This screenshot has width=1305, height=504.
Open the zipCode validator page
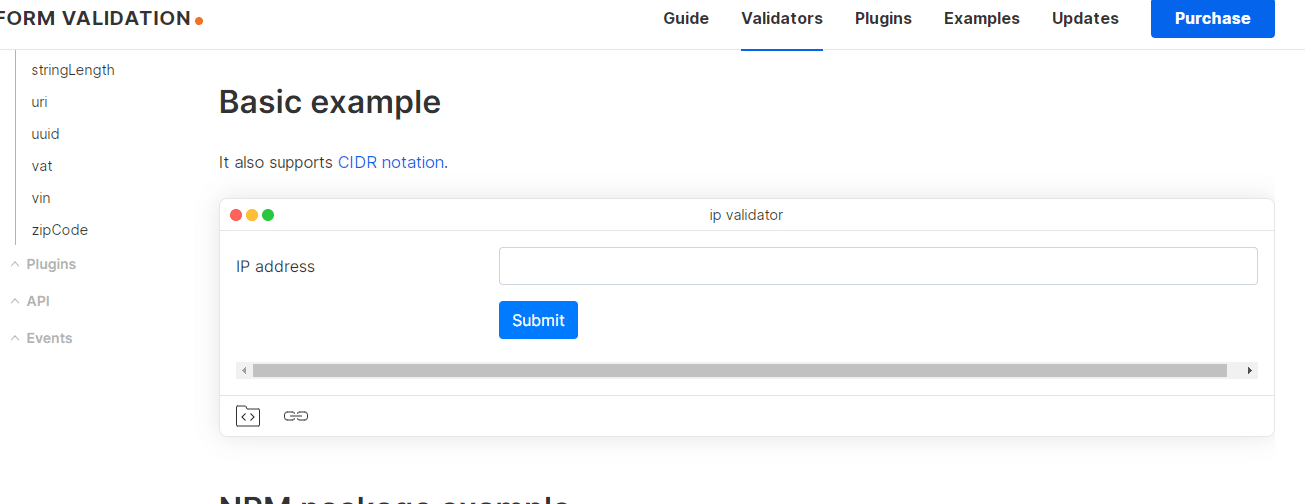(60, 230)
